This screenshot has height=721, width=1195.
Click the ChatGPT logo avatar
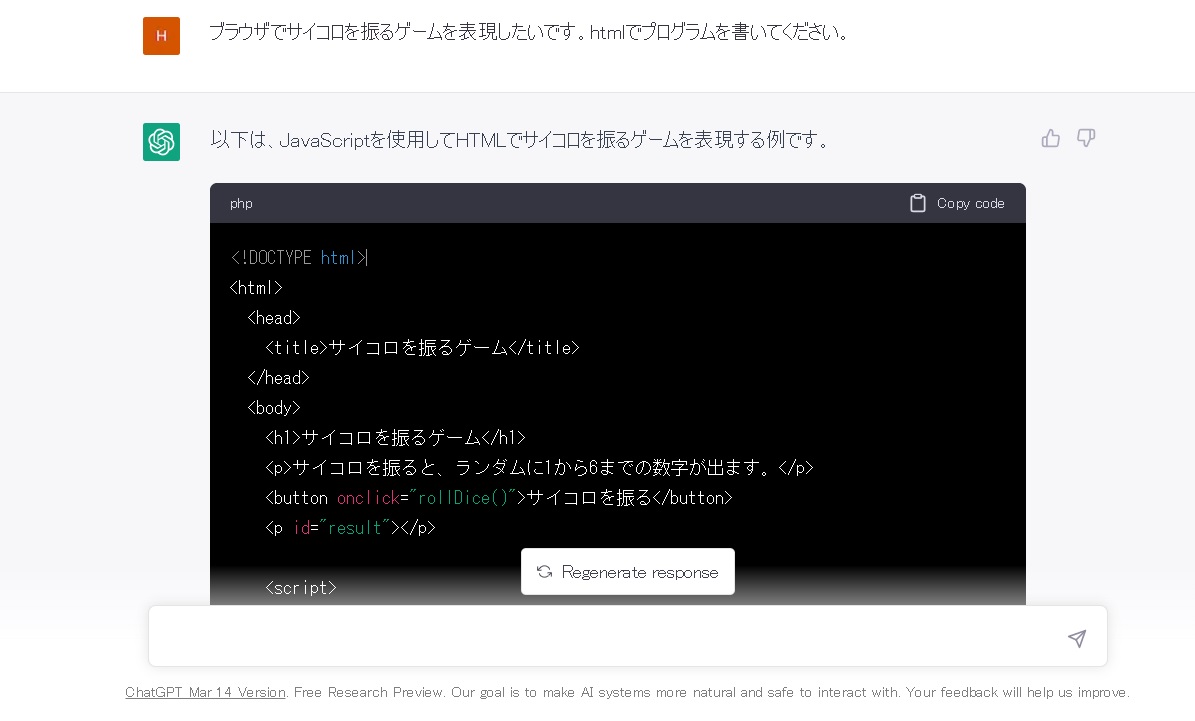162,142
